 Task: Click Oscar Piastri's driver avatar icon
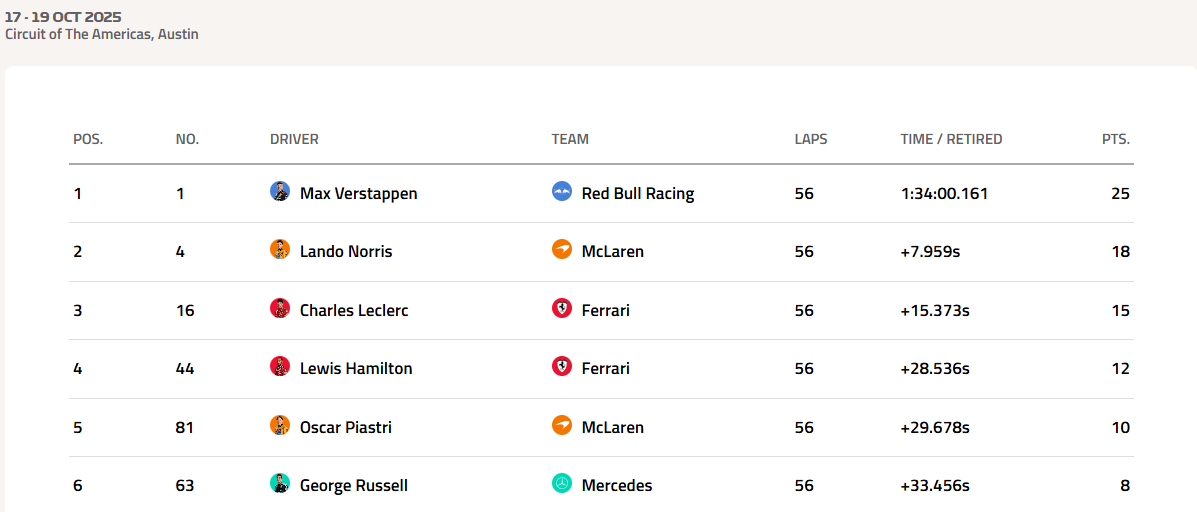tap(280, 426)
